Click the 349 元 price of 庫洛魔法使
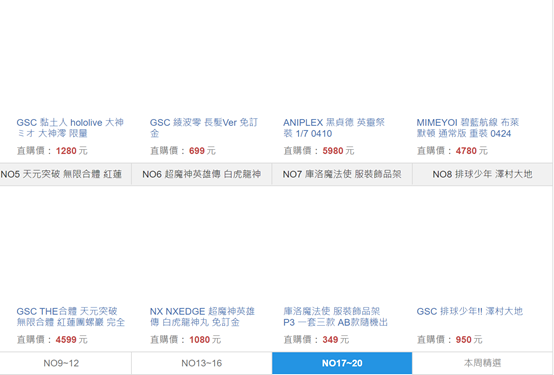The image size is (554, 375). (x=336, y=340)
